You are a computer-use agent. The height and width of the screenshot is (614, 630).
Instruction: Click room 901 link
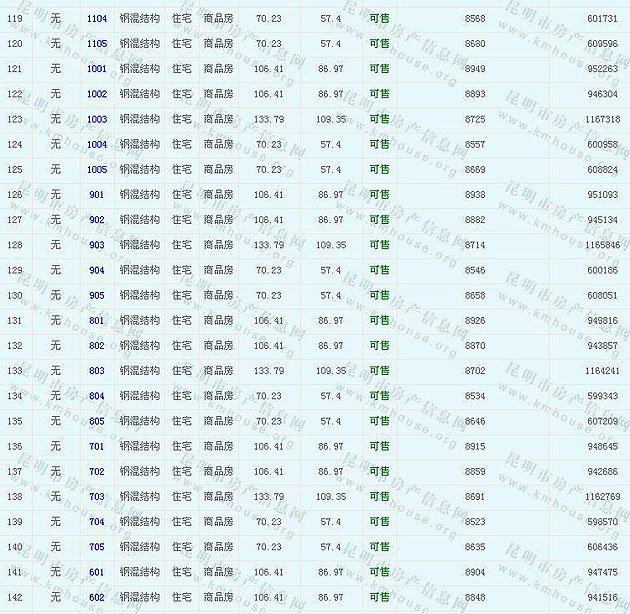pyautogui.click(x=97, y=195)
